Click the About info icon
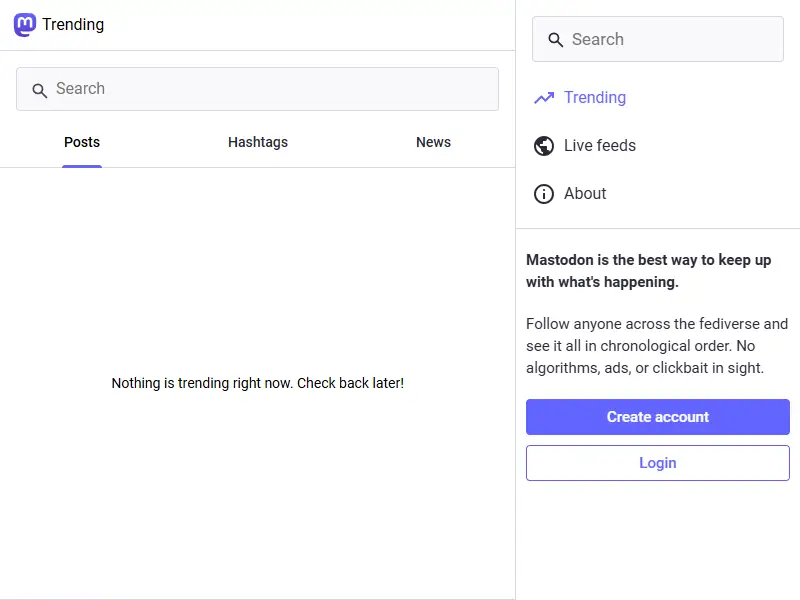800x600 pixels. coord(544,193)
